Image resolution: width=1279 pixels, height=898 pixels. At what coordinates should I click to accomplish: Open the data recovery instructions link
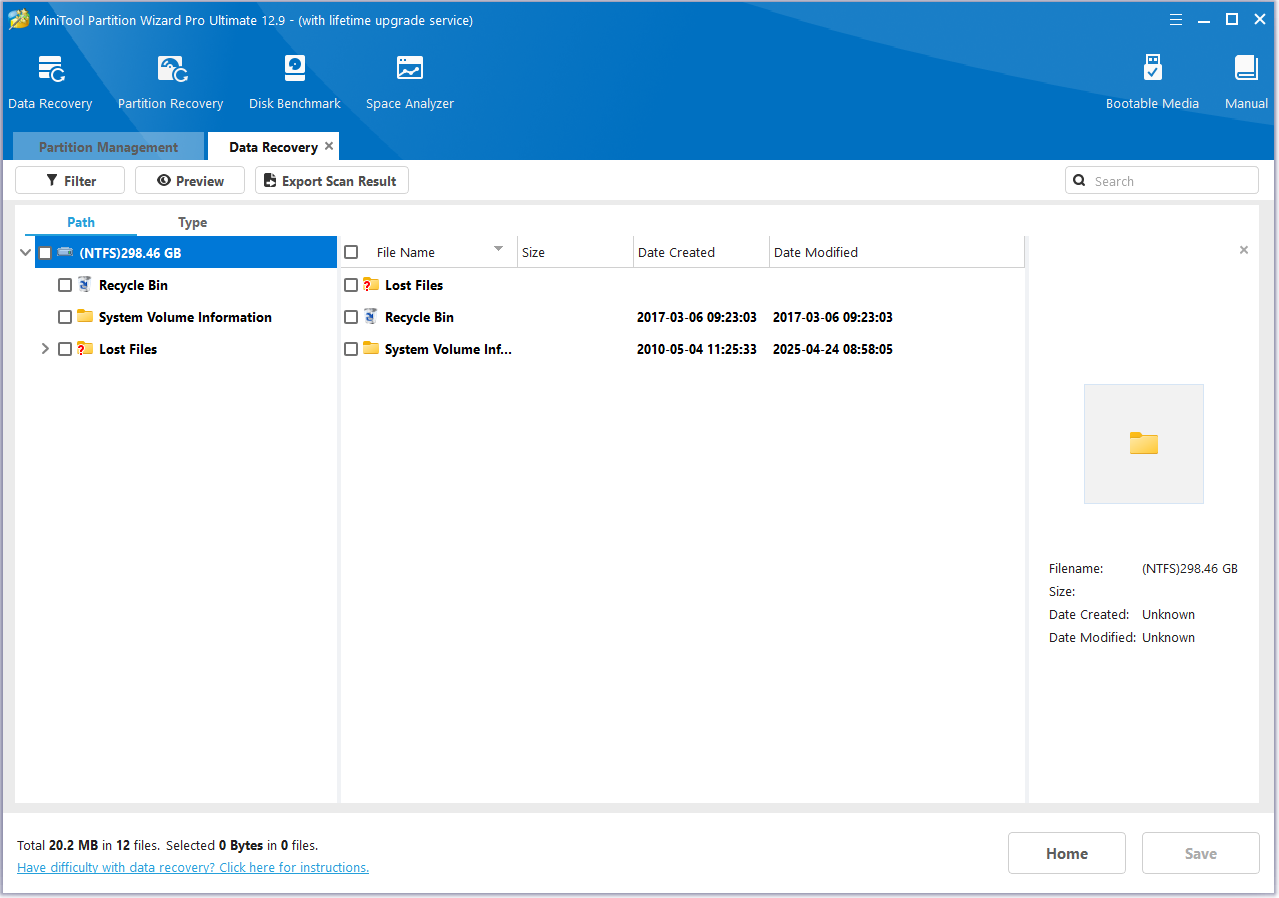tap(193, 867)
